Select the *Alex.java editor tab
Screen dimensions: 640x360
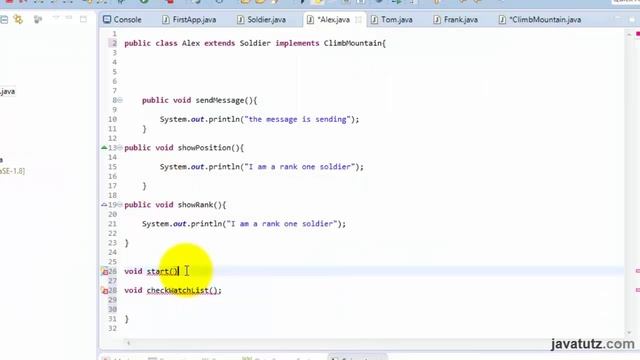tap(334, 20)
